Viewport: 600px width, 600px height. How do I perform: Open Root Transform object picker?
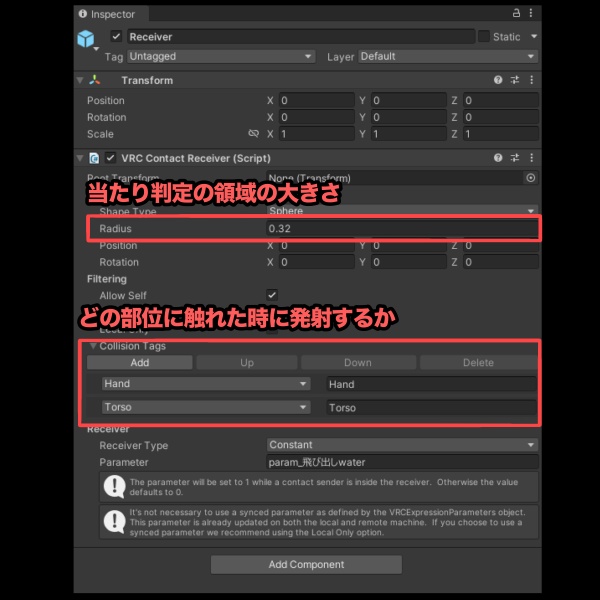point(530,178)
